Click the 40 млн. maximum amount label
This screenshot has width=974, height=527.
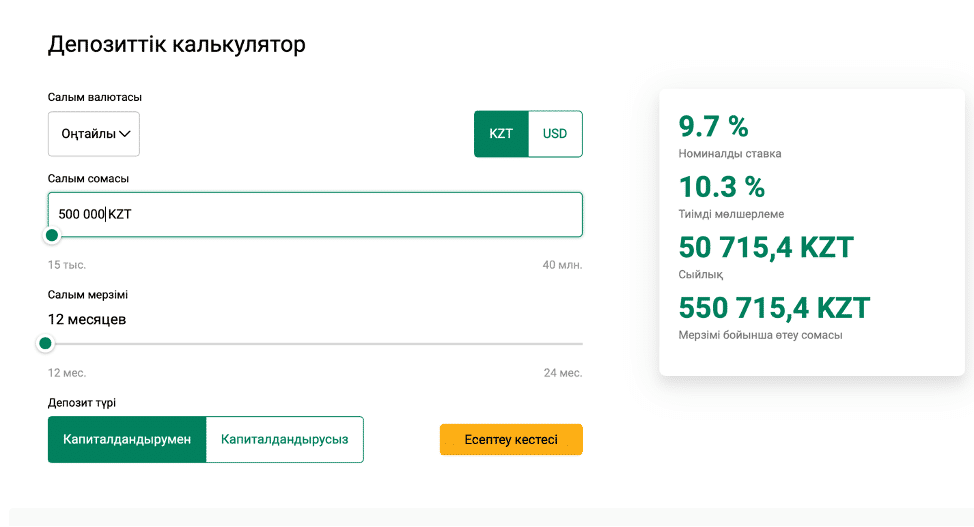click(562, 265)
